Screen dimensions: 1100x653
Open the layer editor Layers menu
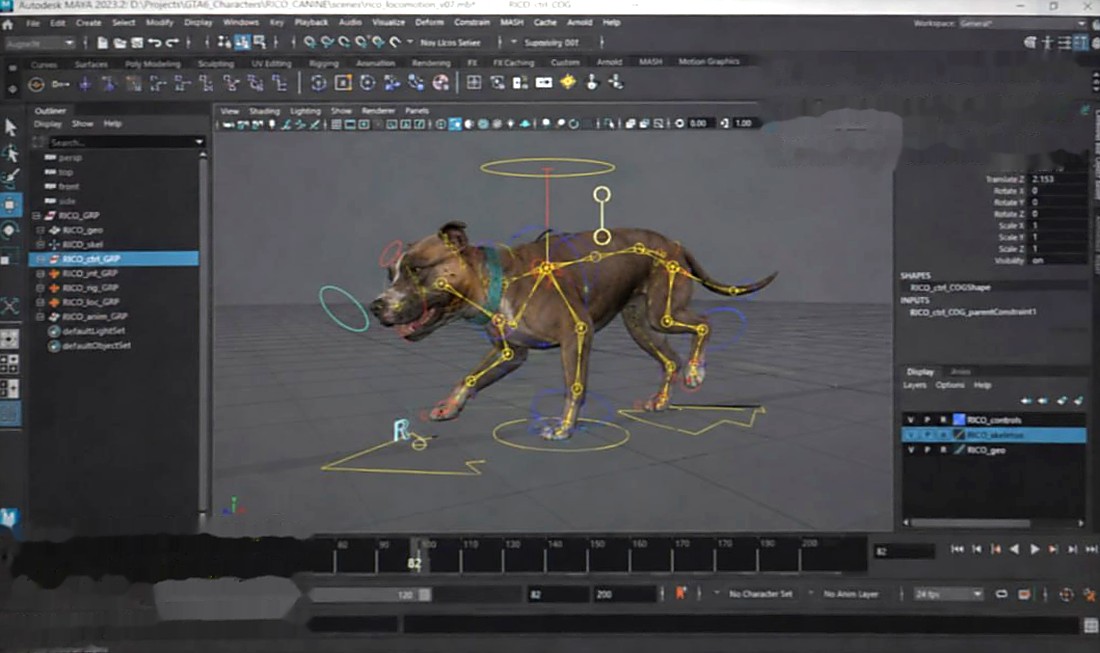(x=915, y=385)
